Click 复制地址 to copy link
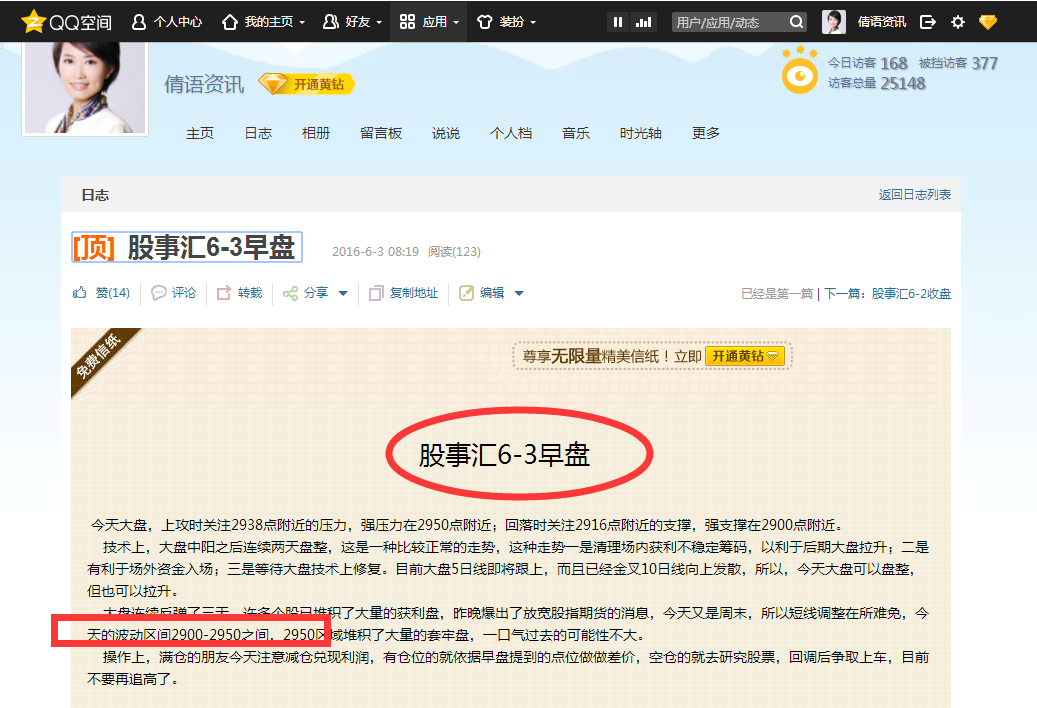The image size is (1037, 708). pyautogui.click(x=403, y=292)
